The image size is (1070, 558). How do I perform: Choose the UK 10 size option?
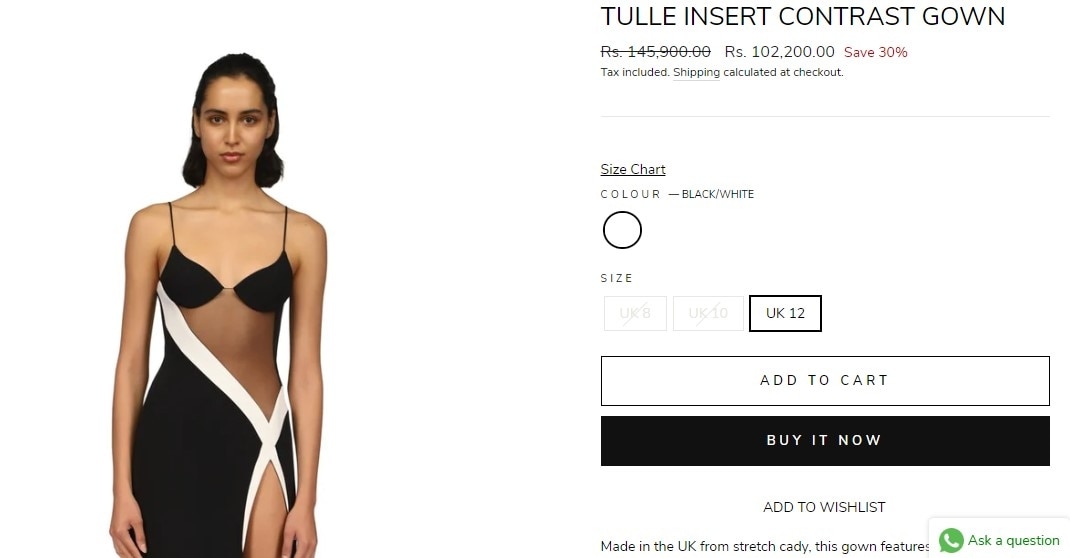tap(708, 313)
